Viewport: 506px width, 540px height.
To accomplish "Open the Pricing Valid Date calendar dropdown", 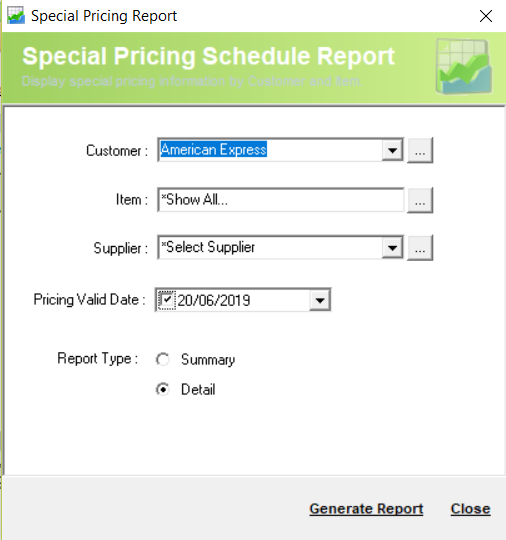I will [320, 300].
